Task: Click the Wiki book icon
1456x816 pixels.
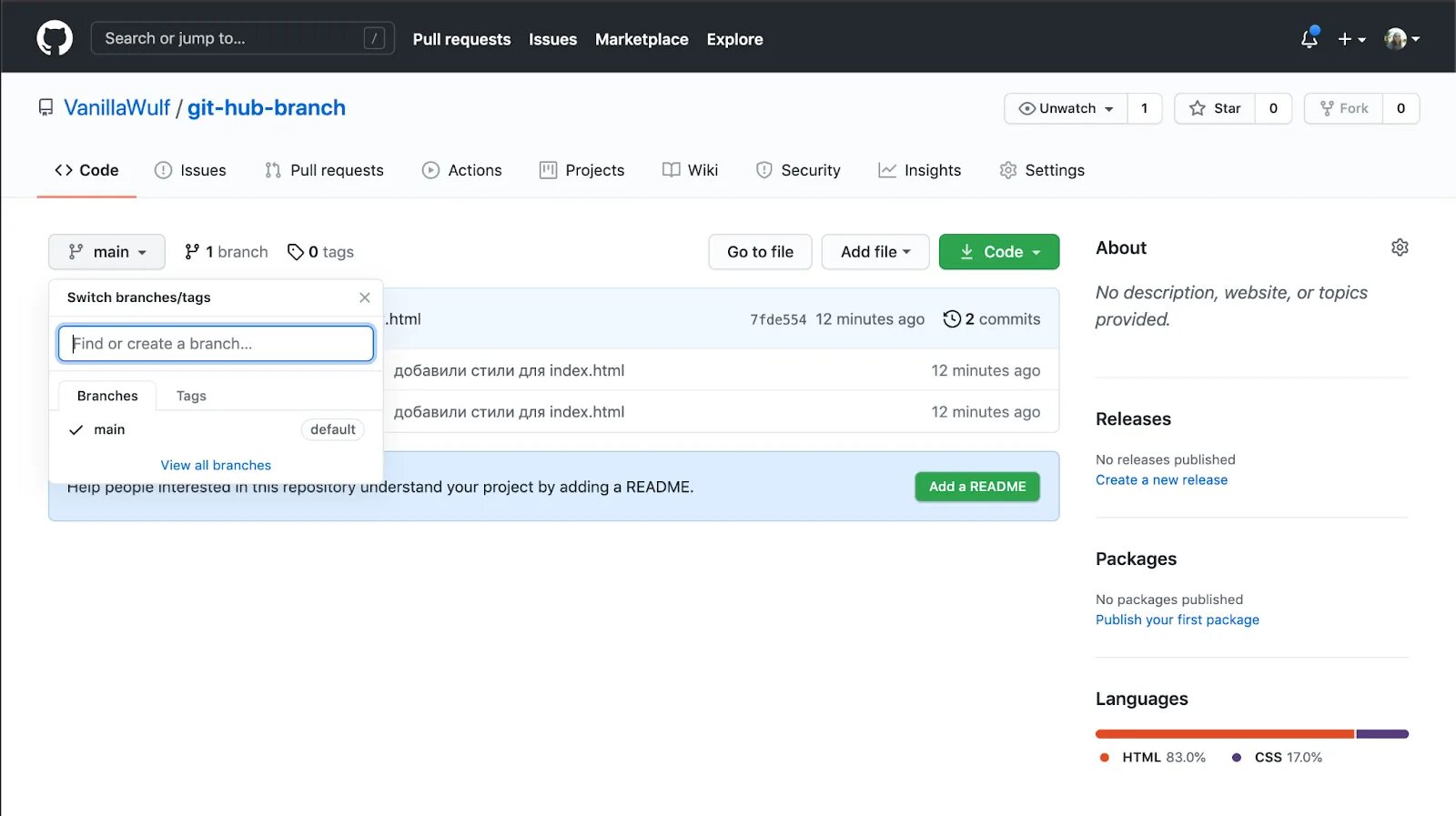Action: pyautogui.click(x=672, y=170)
